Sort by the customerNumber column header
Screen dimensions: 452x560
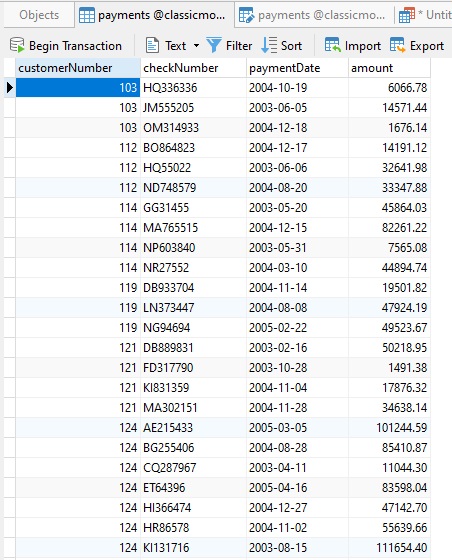coord(78,68)
